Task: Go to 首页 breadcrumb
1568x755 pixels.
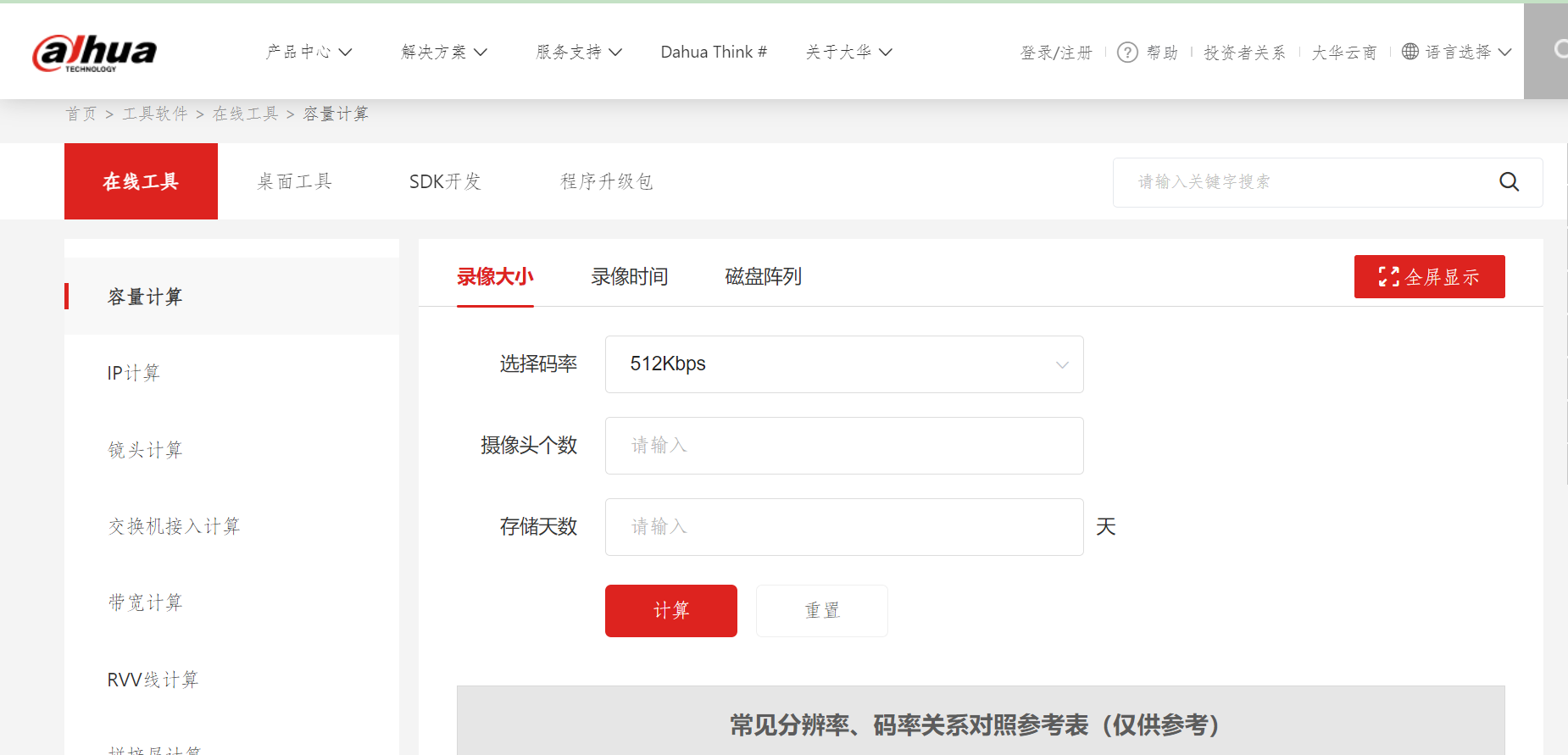Action: pos(81,114)
